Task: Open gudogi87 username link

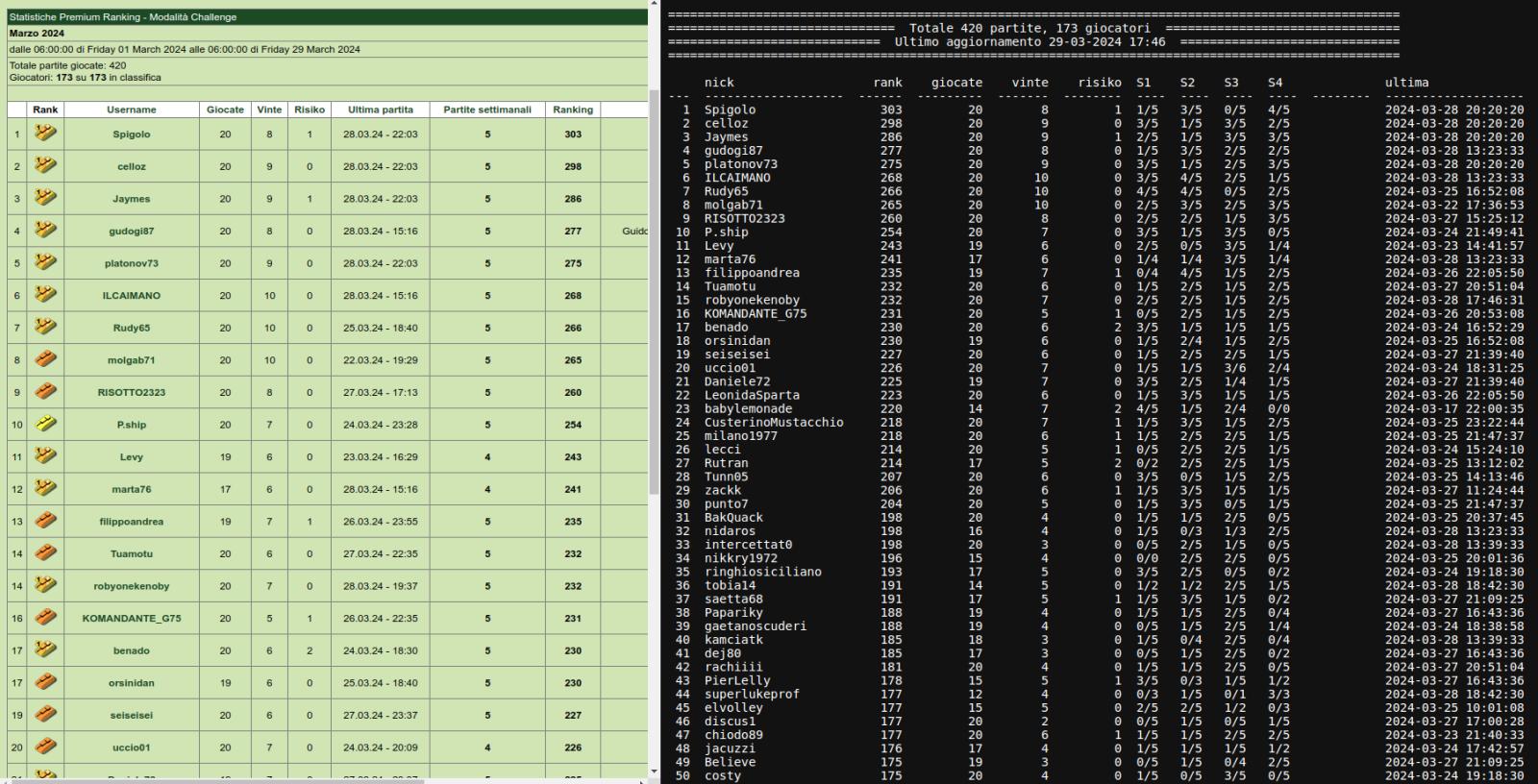Action: (x=132, y=232)
